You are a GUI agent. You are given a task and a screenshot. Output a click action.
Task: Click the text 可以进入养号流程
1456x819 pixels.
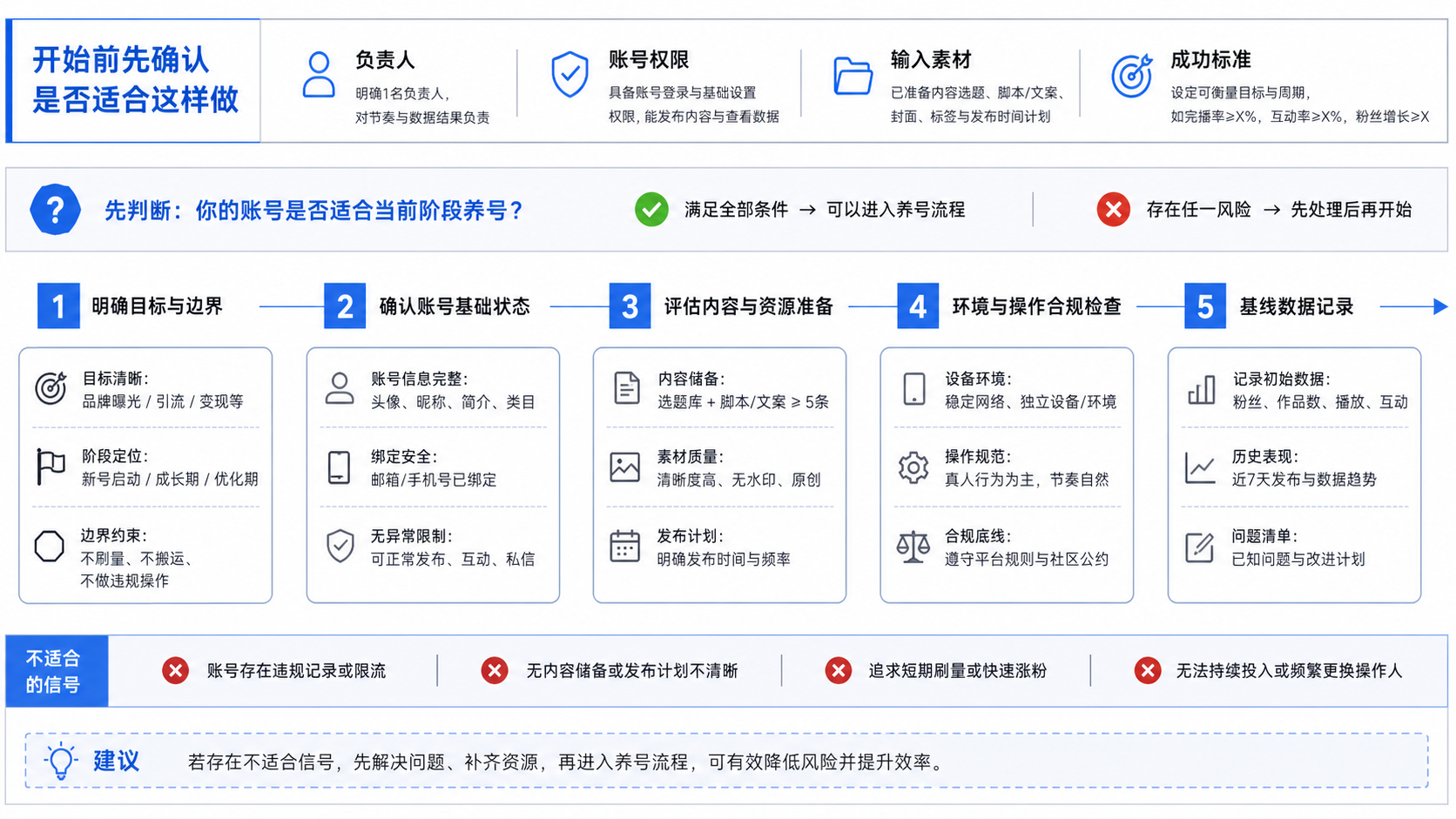(x=895, y=210)
